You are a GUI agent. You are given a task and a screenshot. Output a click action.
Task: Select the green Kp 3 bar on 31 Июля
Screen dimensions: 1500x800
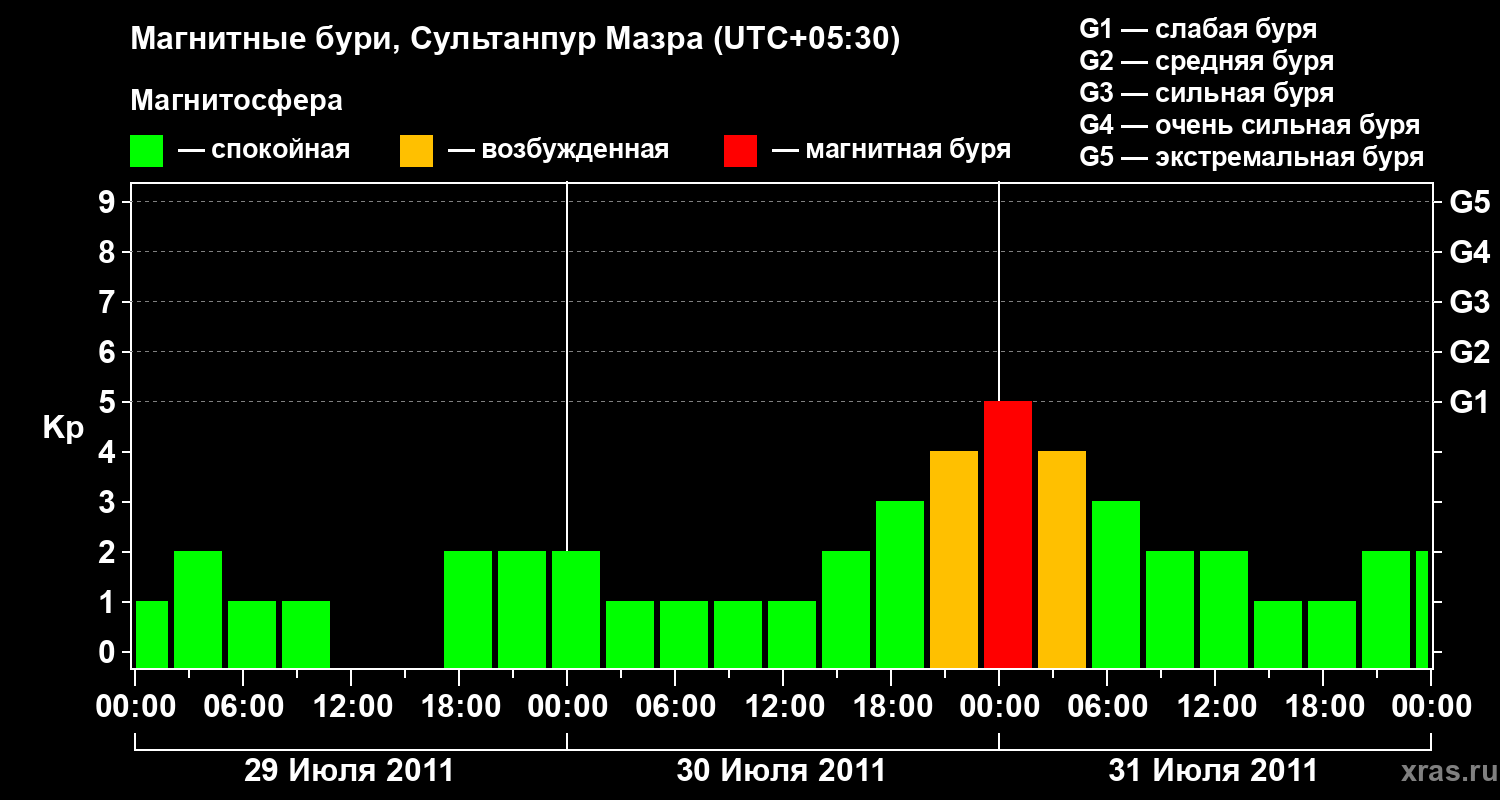coord(1116,585)
